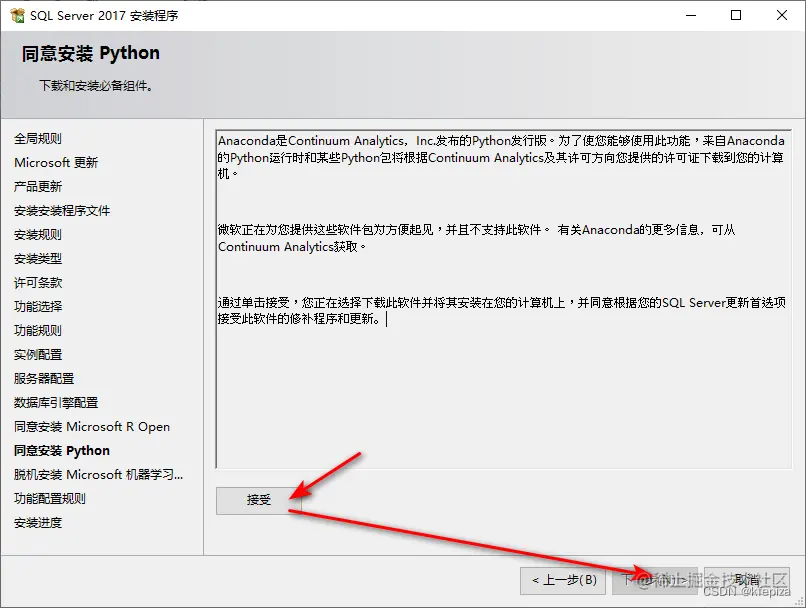806x608 pixels.
Task: Select 实例配置 step
Action: pos(38,355)
